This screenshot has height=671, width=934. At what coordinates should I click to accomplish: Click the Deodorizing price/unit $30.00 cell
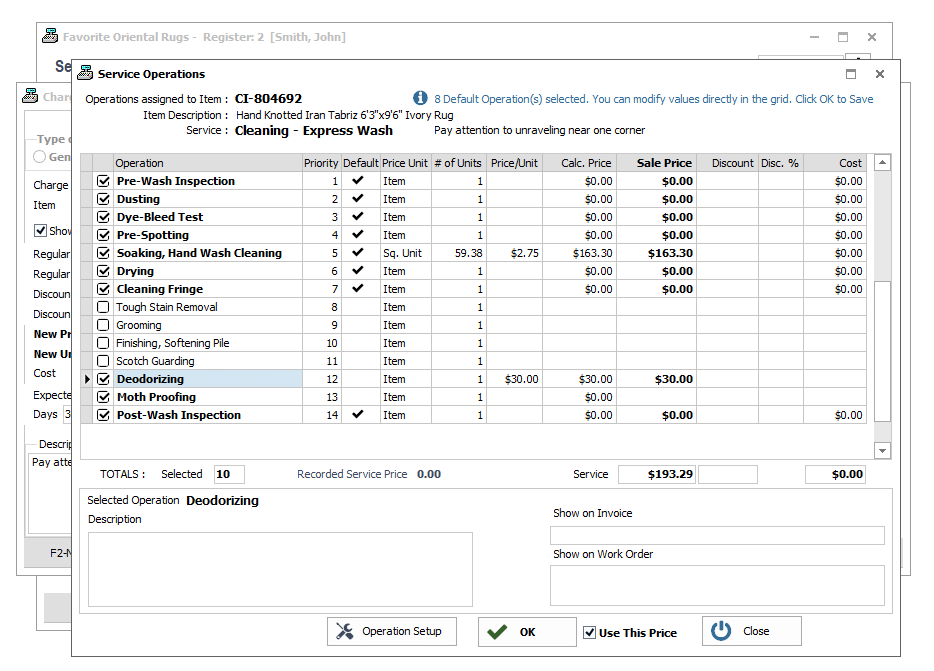click(514, 379)
